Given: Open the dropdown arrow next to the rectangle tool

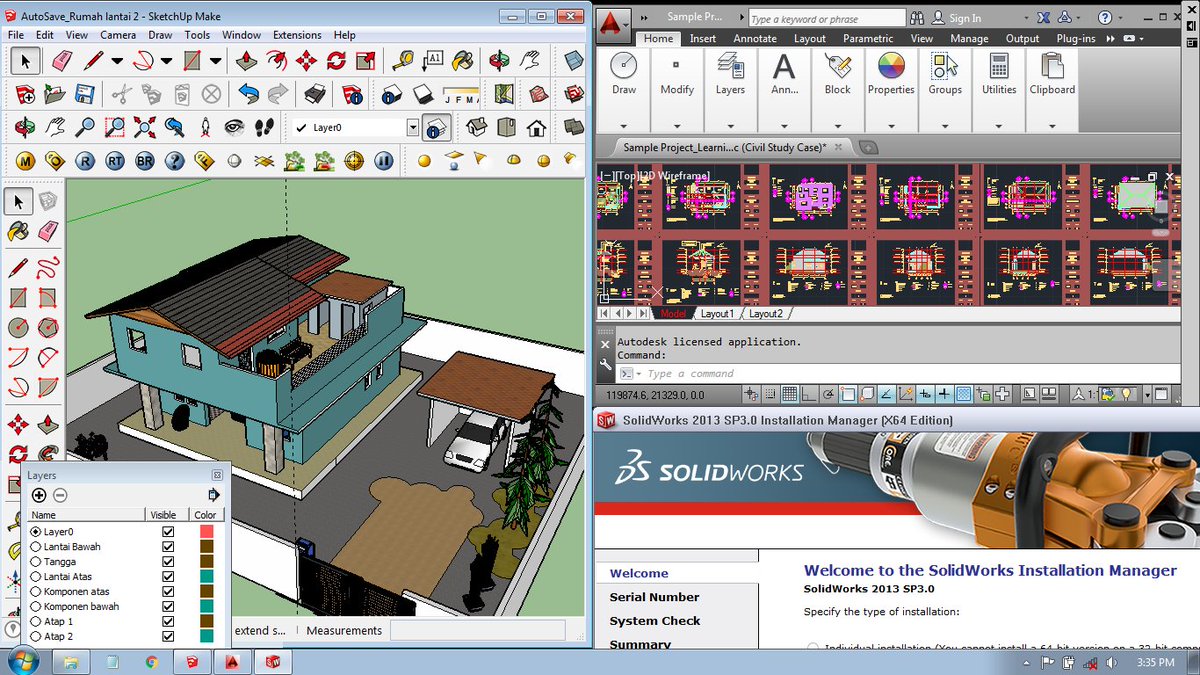Looking at the screenshot, I should click(214, 61).
